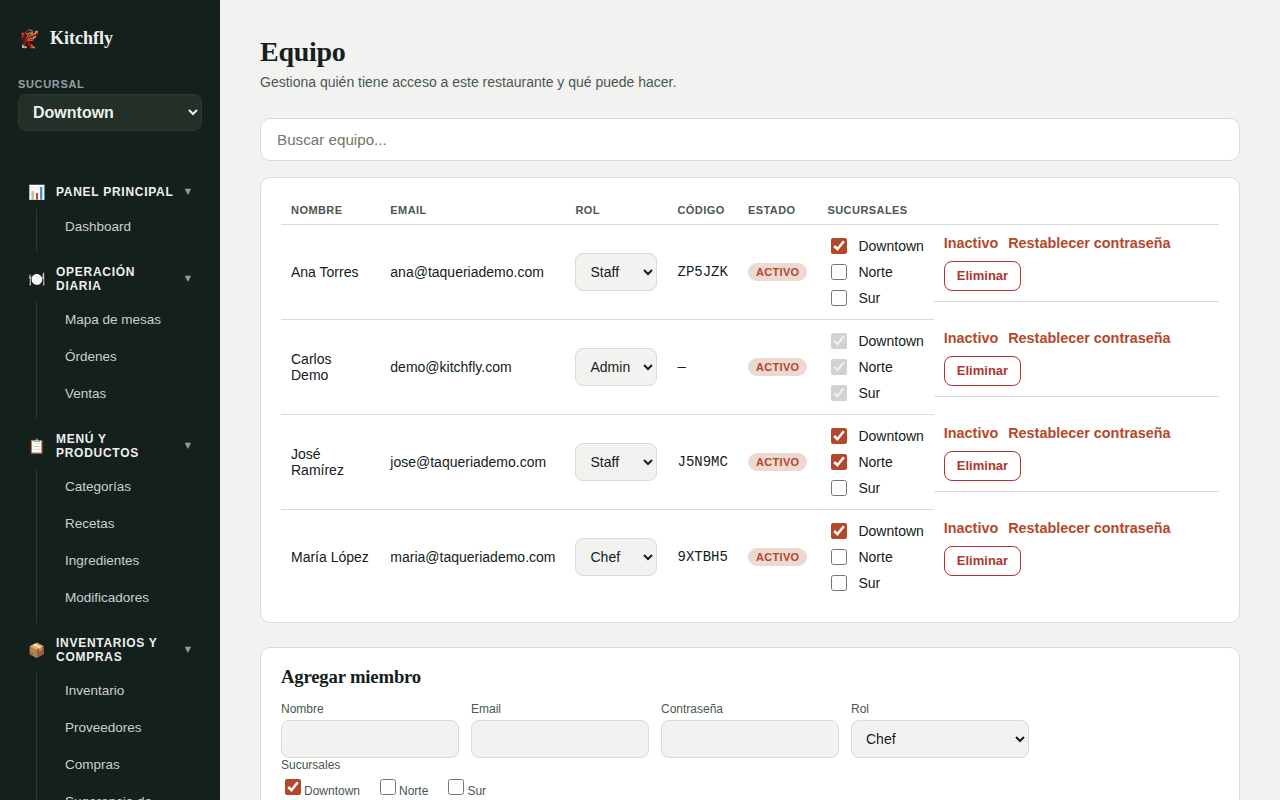1280x800 pixels.
Task: Collapse the Menú y Productos section
Action: click(x=188, y=446)
